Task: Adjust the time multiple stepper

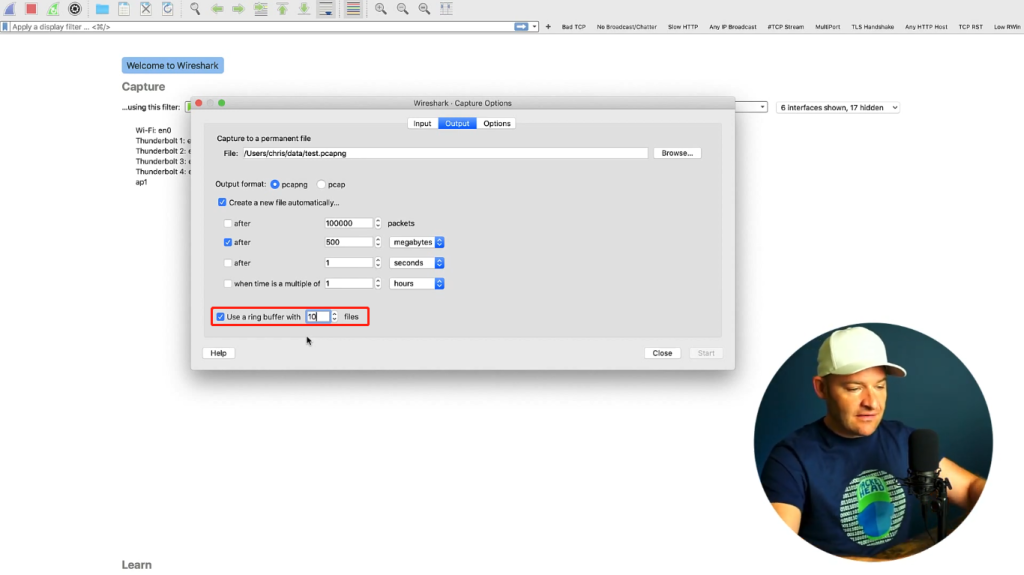Action: click(x=378, y=284)
